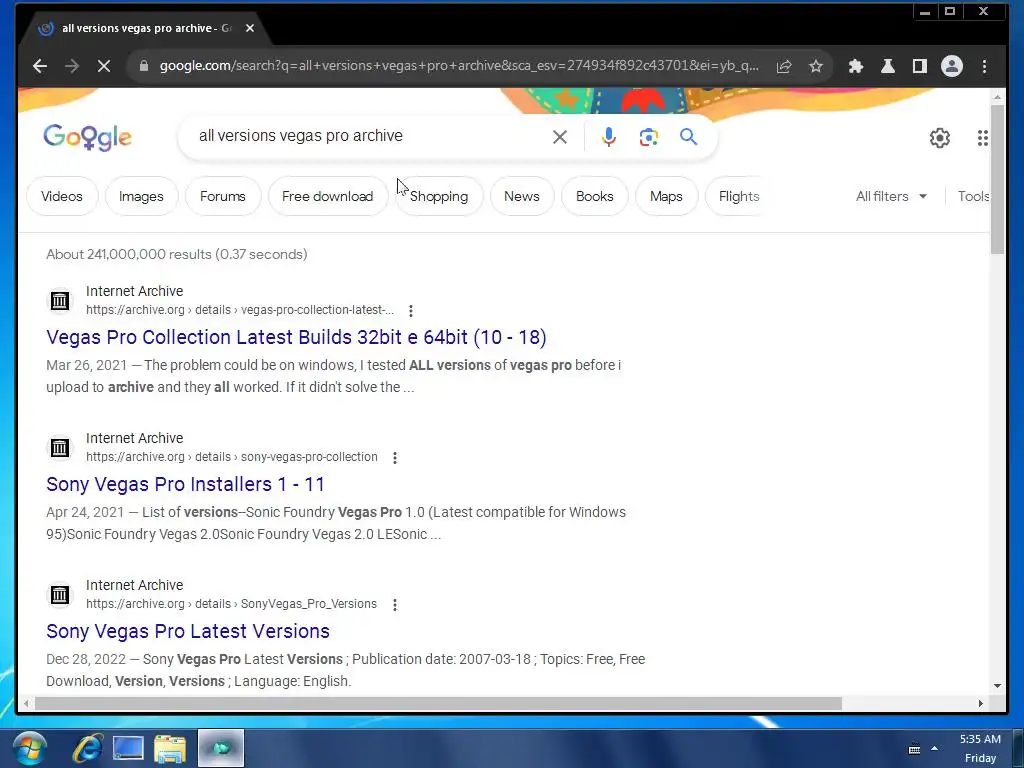Search by image with Google Lens

point(648,137)
